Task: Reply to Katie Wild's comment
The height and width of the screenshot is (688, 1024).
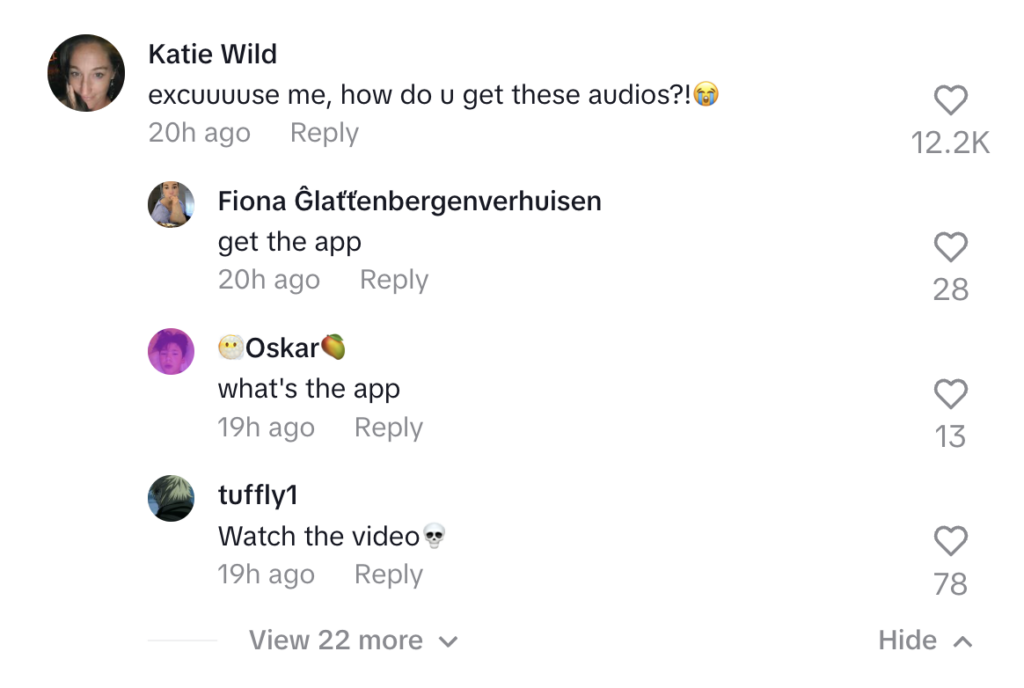Action: coord(324,133)
